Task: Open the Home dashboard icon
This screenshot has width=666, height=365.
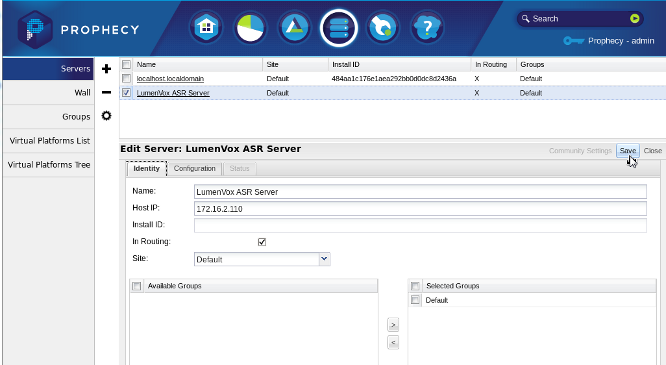Action: (206, 28)
